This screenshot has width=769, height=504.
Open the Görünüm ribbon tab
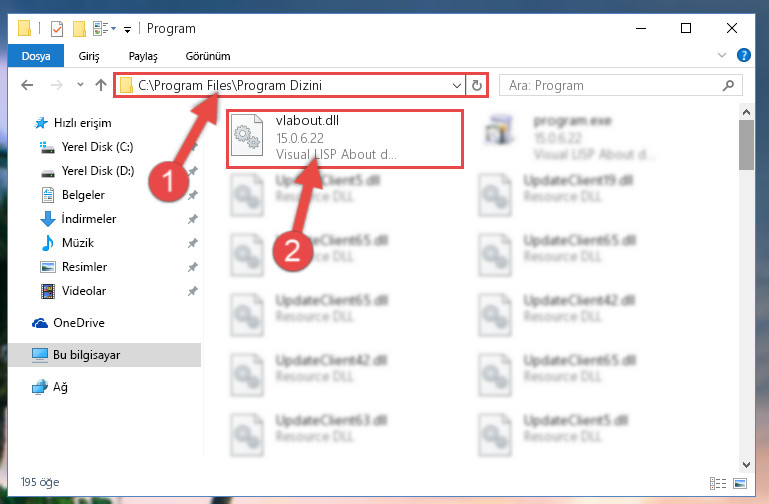(x=208, y=56)
